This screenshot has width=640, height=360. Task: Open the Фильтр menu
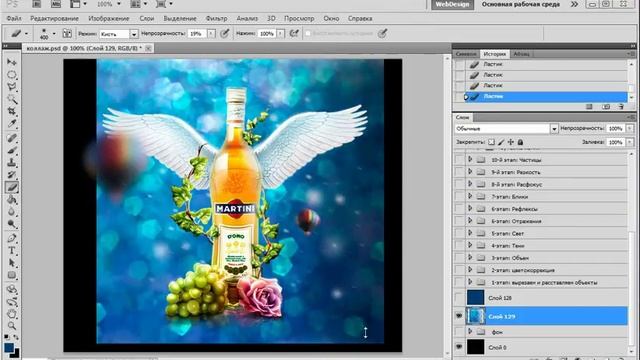(x=216, y=18)
